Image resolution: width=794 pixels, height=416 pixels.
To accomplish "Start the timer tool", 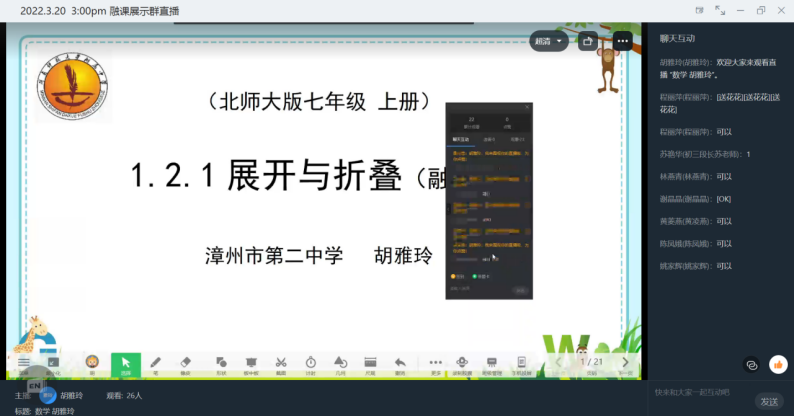I will click(x=311, y=363).
